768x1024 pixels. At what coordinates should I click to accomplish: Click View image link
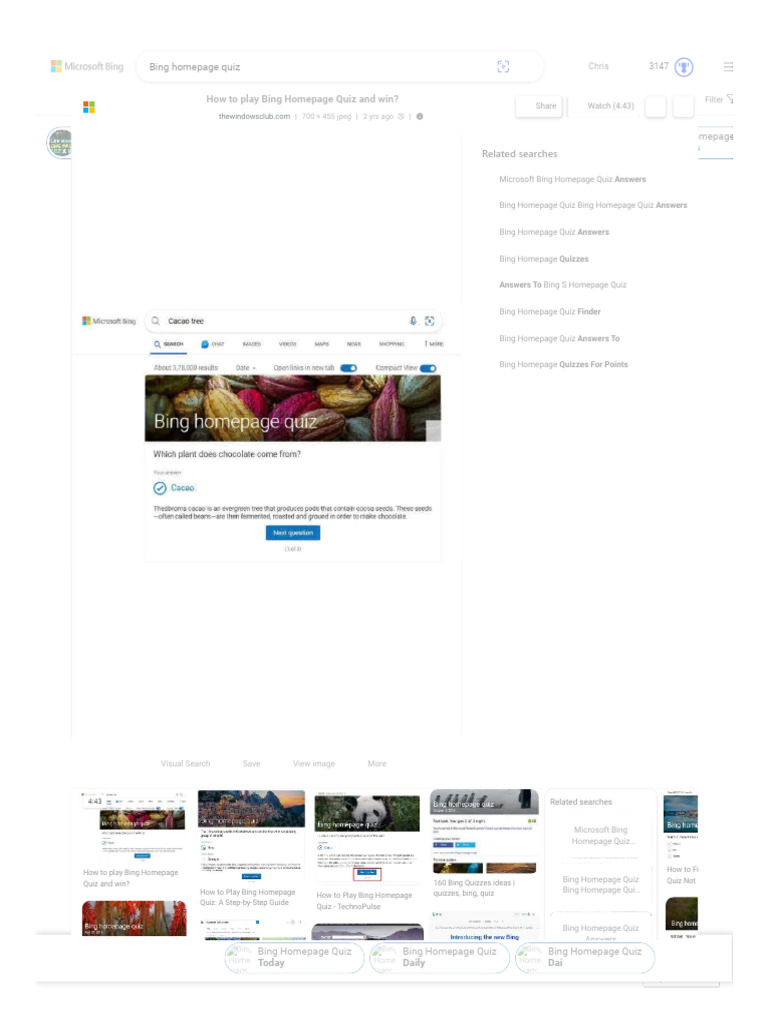(x=314, y=763)
